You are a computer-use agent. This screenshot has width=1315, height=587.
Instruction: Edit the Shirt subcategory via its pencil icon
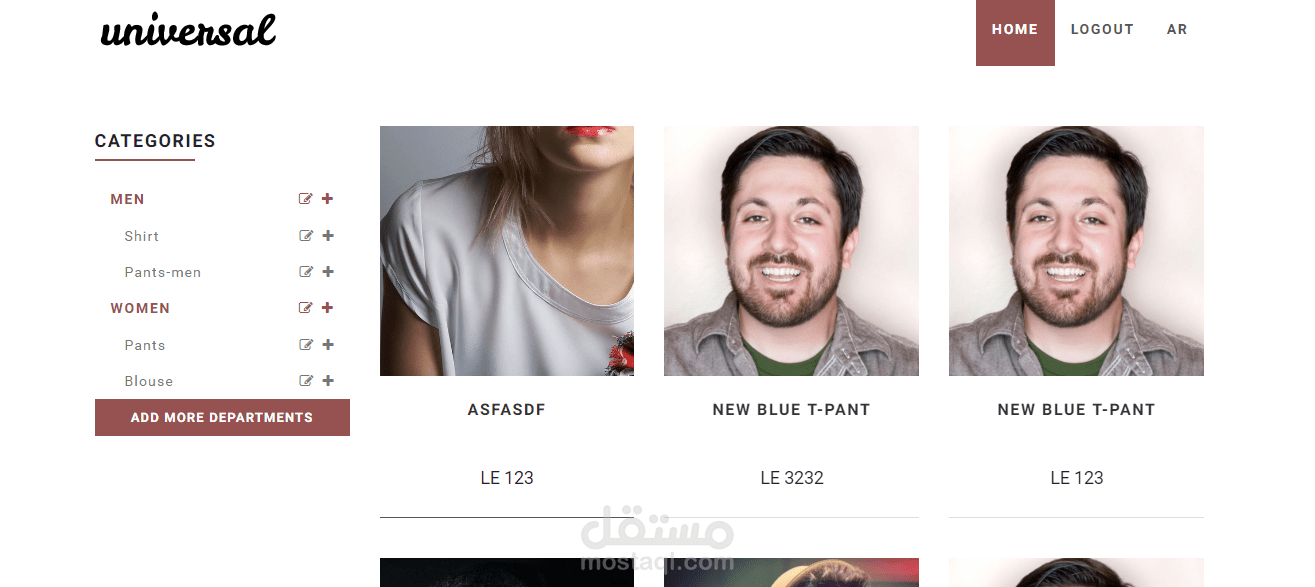pyautogui.click(x=307, y=236)
